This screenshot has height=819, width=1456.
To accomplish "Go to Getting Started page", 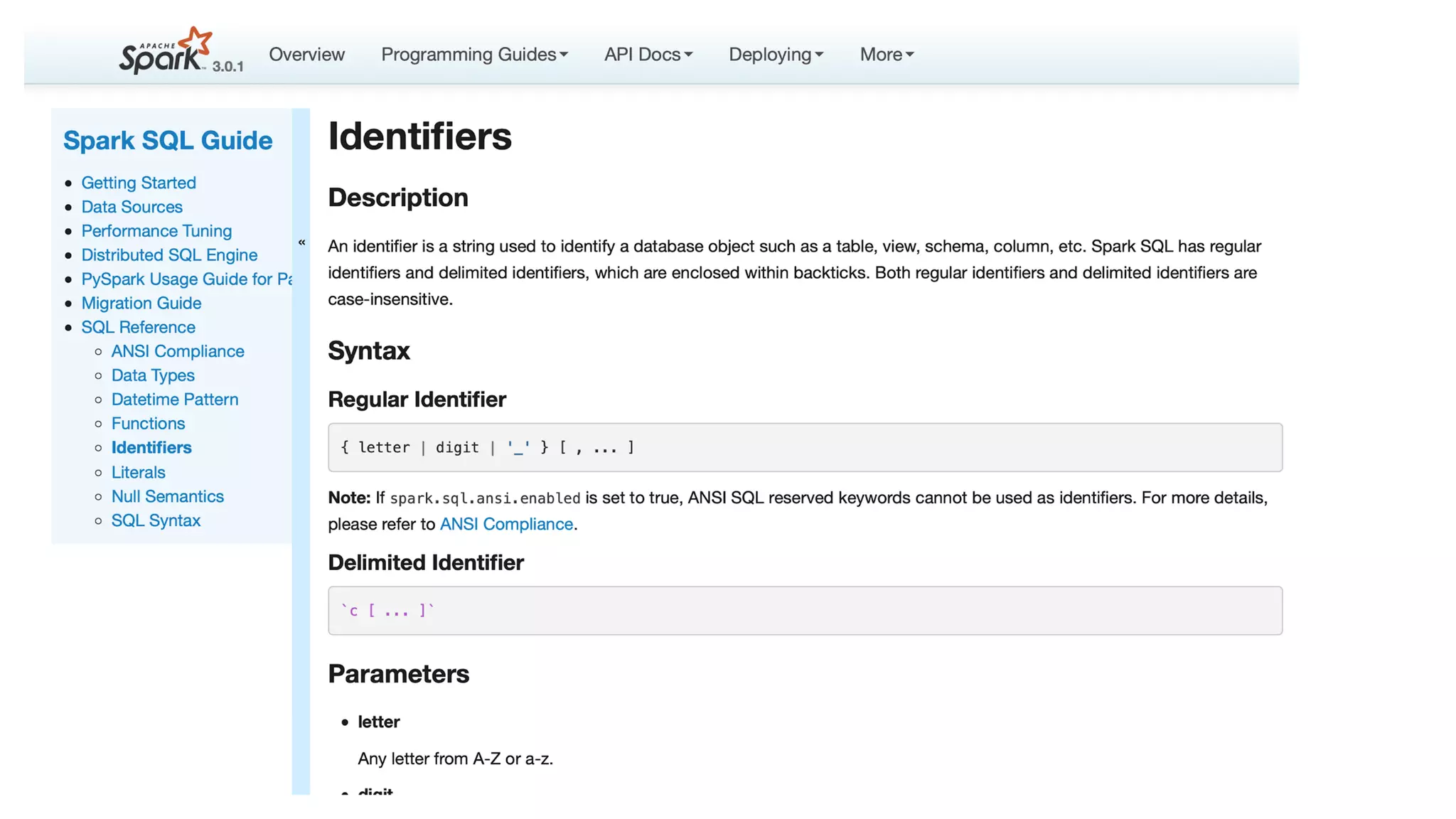I will coord(139,183).
